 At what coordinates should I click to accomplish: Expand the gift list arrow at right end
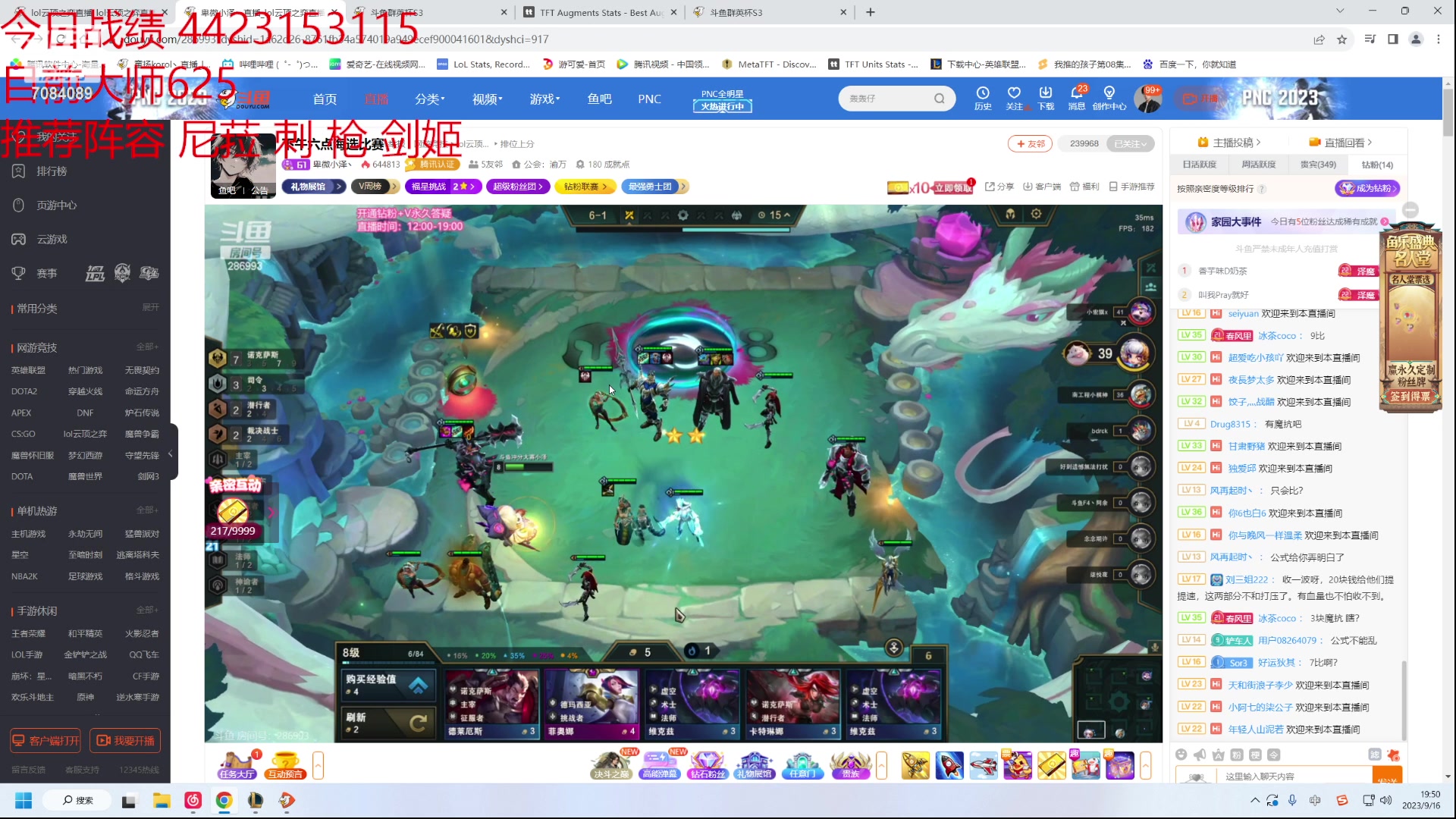pyautogui.click(x=1146, y=765)
